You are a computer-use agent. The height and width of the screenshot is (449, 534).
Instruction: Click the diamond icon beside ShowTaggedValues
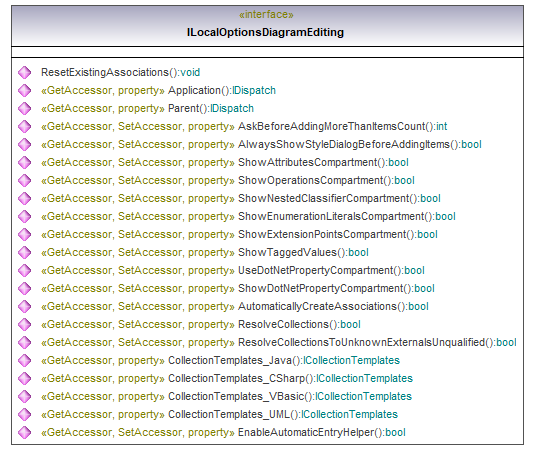25,252
